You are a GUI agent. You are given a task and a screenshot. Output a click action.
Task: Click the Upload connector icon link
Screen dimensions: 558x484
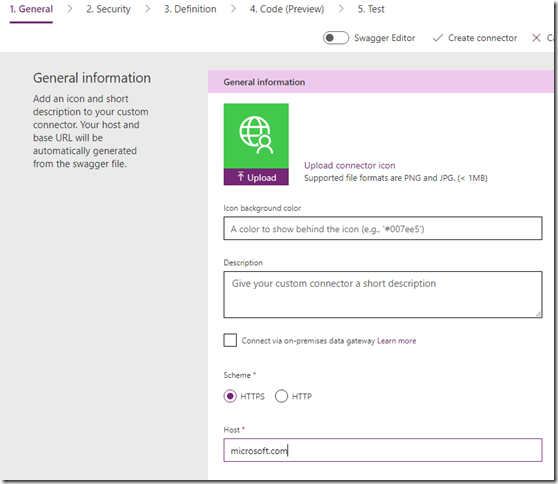pyautogui.click(x=349, y=165)
